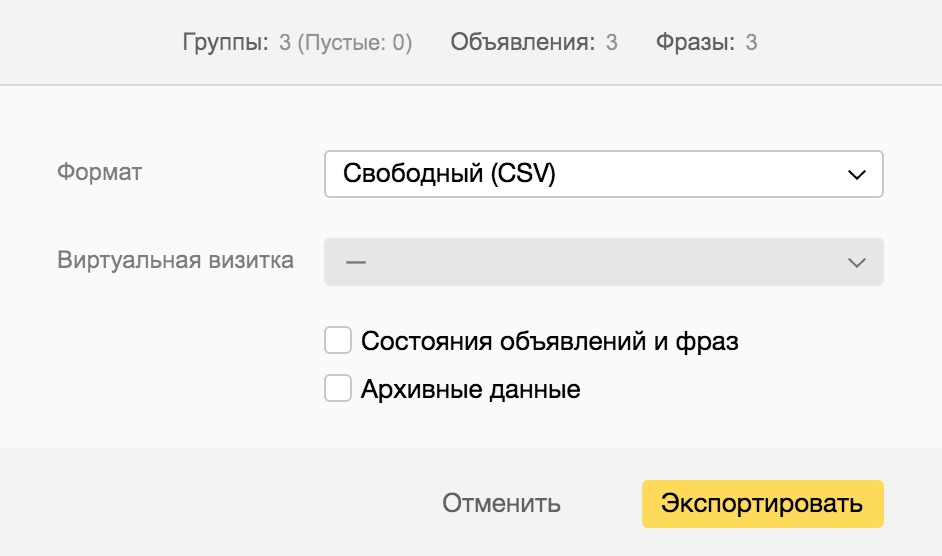942x556 pixels.
Task: Open the Формат dropdown showing Свободный (CSV)
Action: tap(603, 174)
